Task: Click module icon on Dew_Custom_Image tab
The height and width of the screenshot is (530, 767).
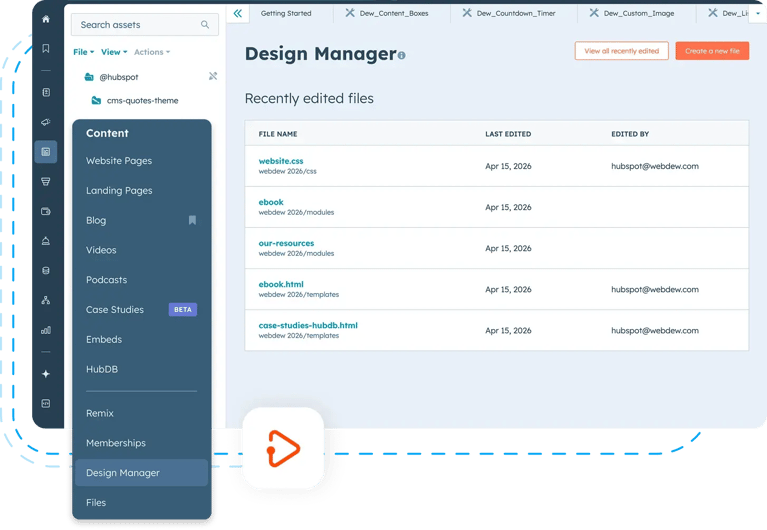Action: point(594,13)
